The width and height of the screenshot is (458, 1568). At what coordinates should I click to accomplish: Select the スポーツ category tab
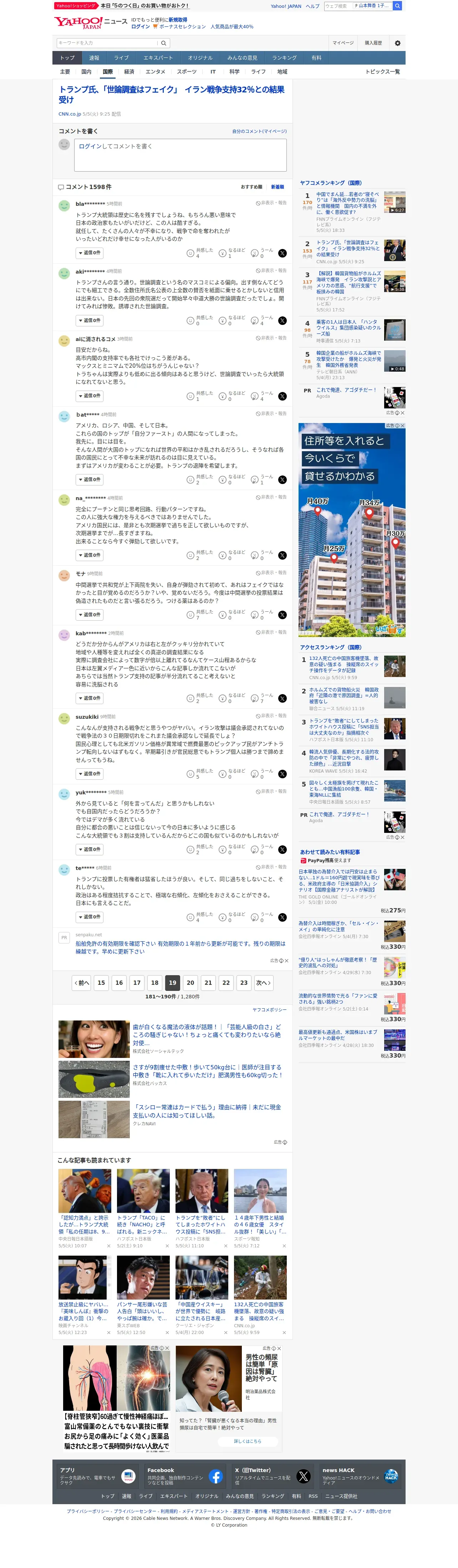[186, 72]
